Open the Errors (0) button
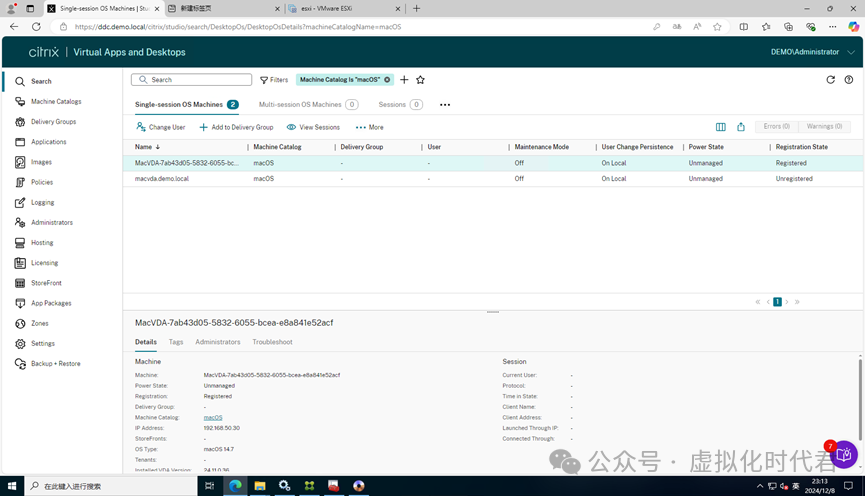 (x=776, y=126)
